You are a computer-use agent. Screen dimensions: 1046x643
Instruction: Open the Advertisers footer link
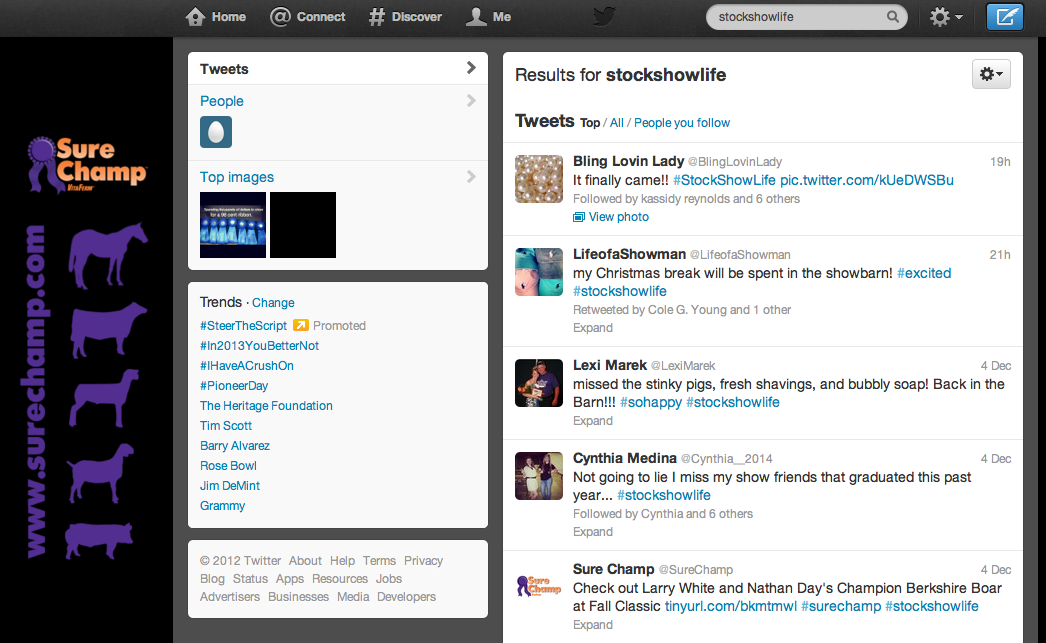click(229, 597)
